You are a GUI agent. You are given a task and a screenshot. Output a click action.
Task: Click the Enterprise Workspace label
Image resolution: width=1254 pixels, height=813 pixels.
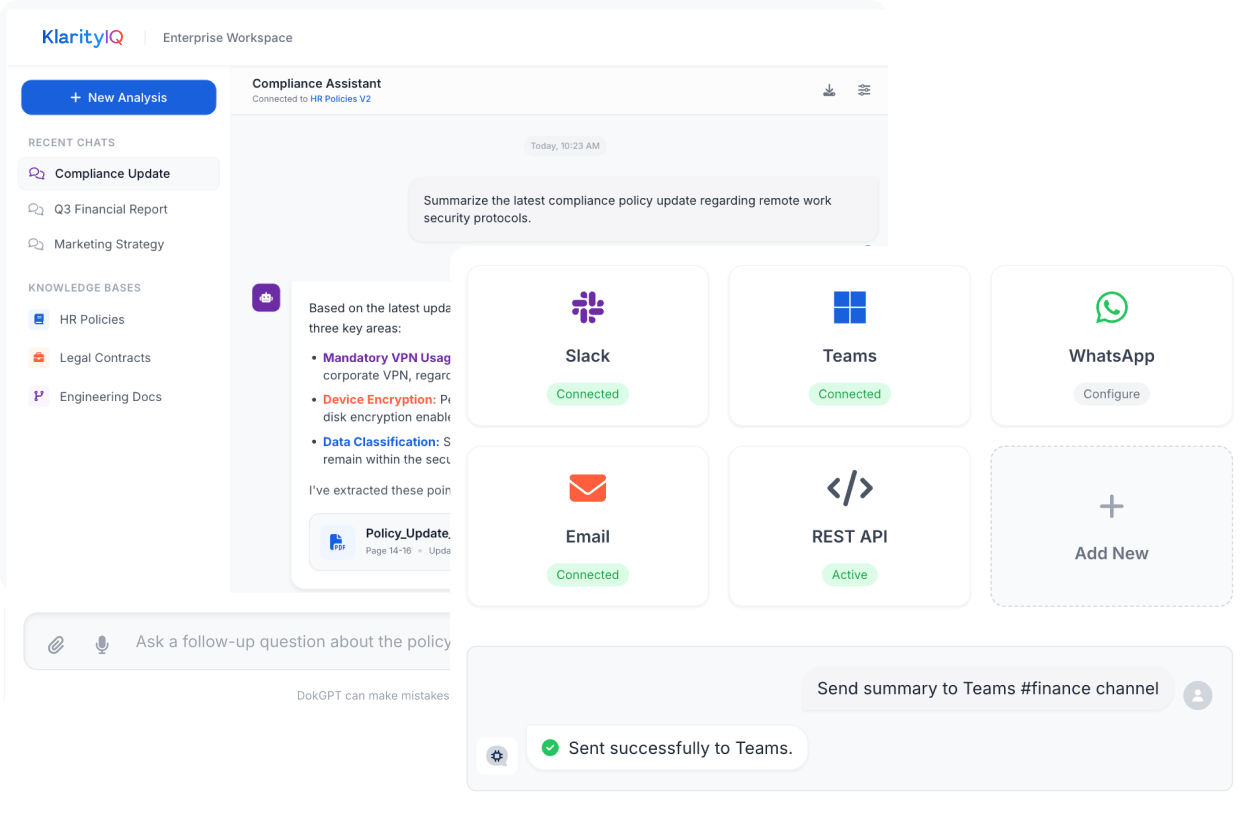(x=228, y=38)
